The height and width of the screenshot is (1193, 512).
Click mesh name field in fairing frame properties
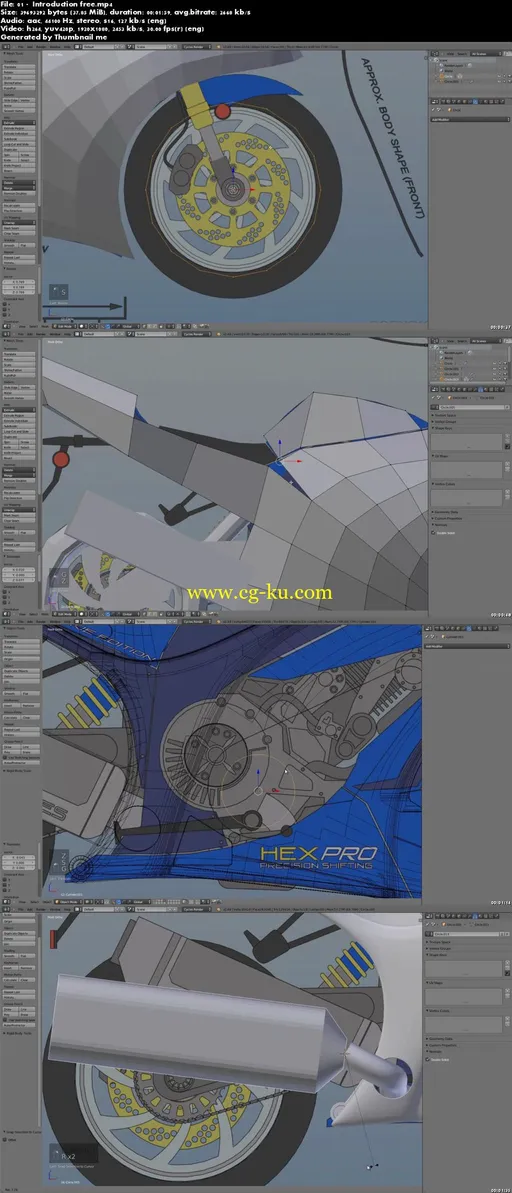472,407
